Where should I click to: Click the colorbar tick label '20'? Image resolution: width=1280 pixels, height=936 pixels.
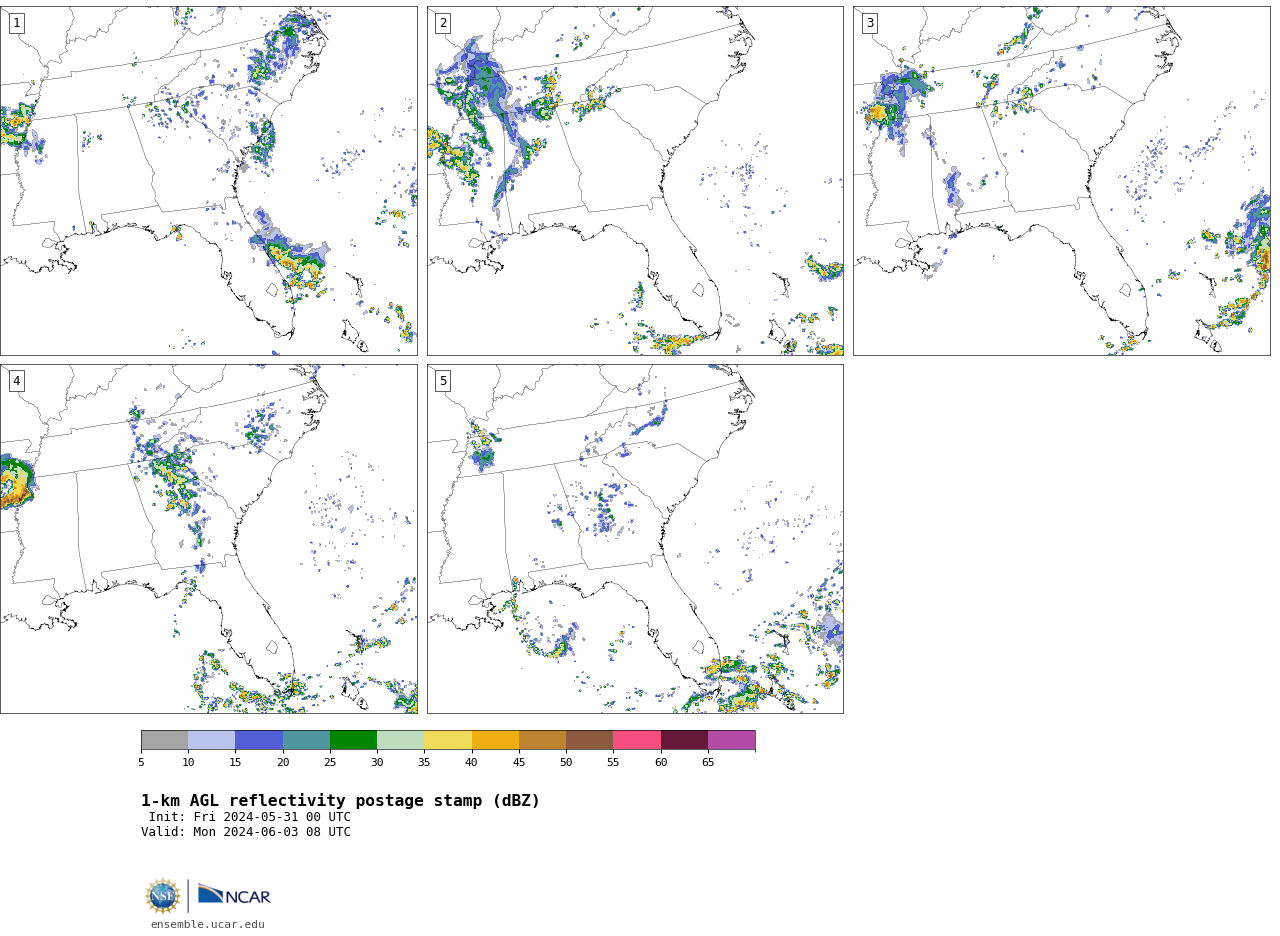(283, 763)
